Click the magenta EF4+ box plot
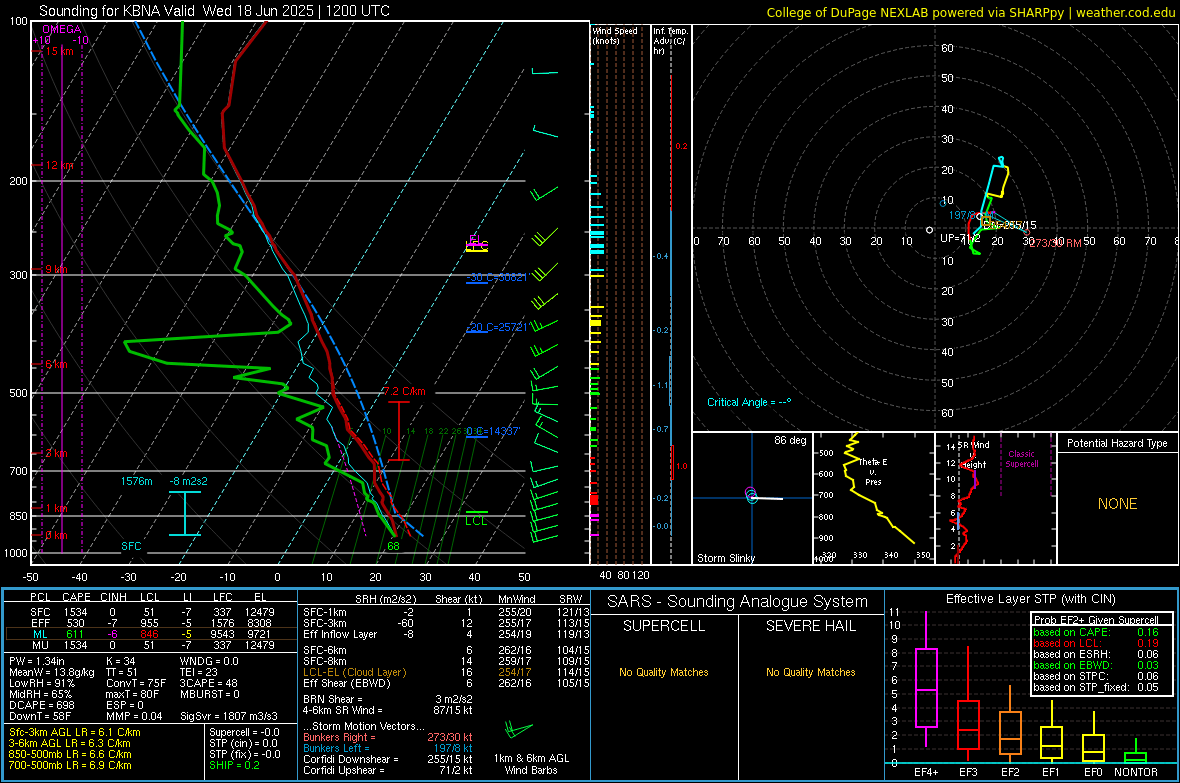Image resolution: width=1180 pixels, height=783 pixels. 926,679
